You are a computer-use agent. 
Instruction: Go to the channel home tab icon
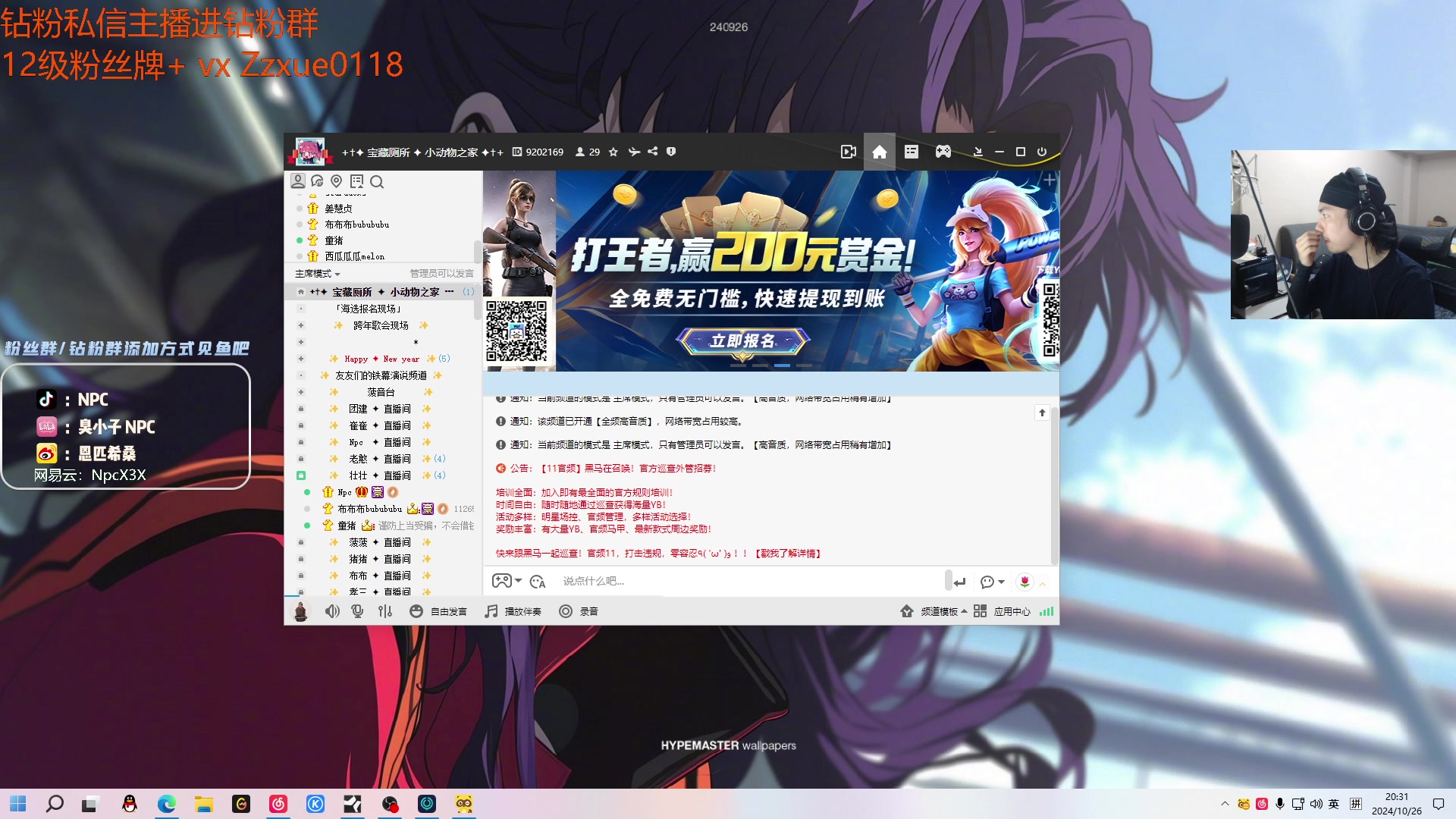tap(880, 152)
